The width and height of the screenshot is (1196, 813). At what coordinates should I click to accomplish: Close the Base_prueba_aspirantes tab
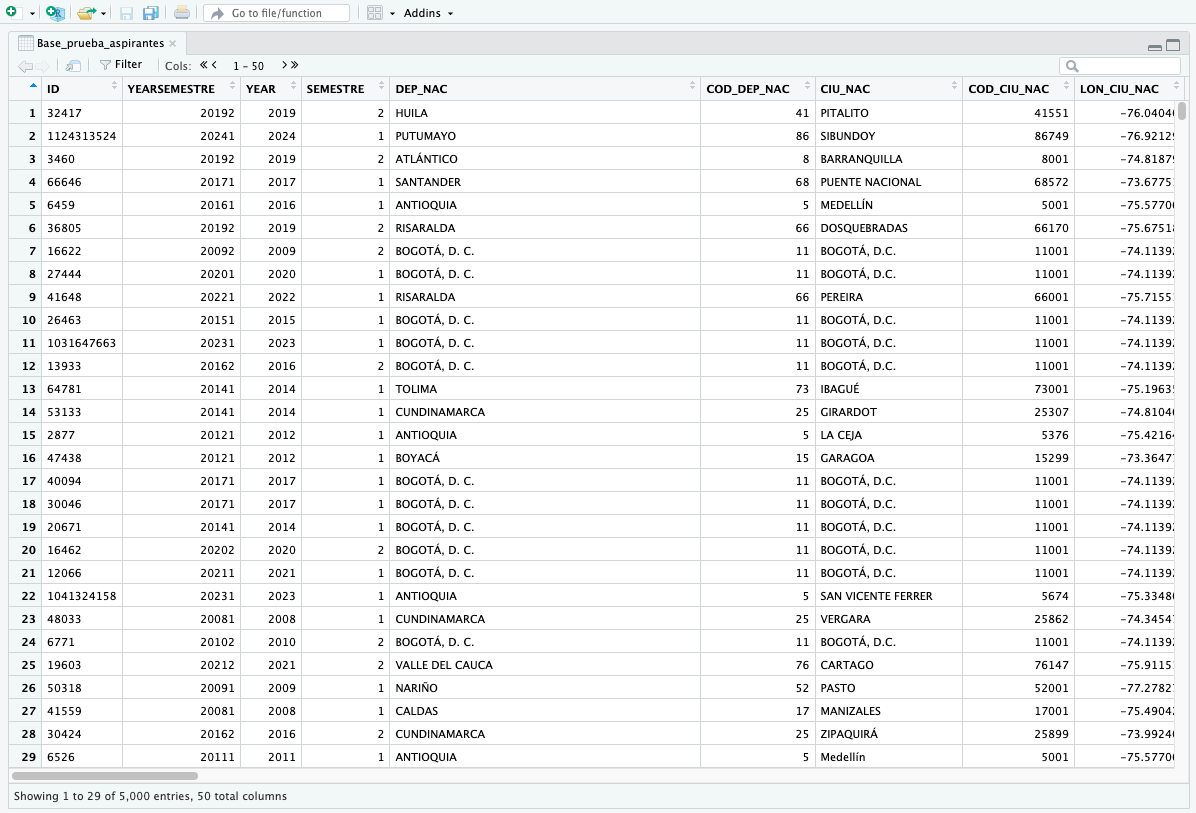coord(173,43)
